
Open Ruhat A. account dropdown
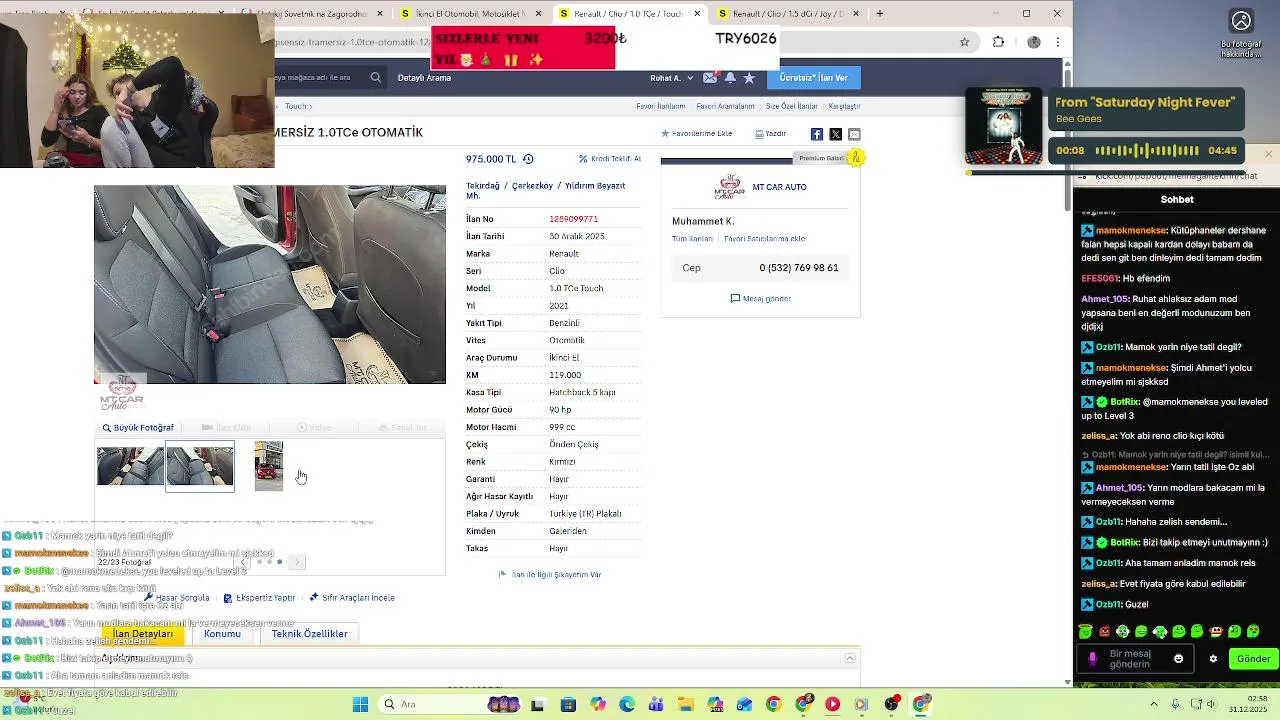670,78
